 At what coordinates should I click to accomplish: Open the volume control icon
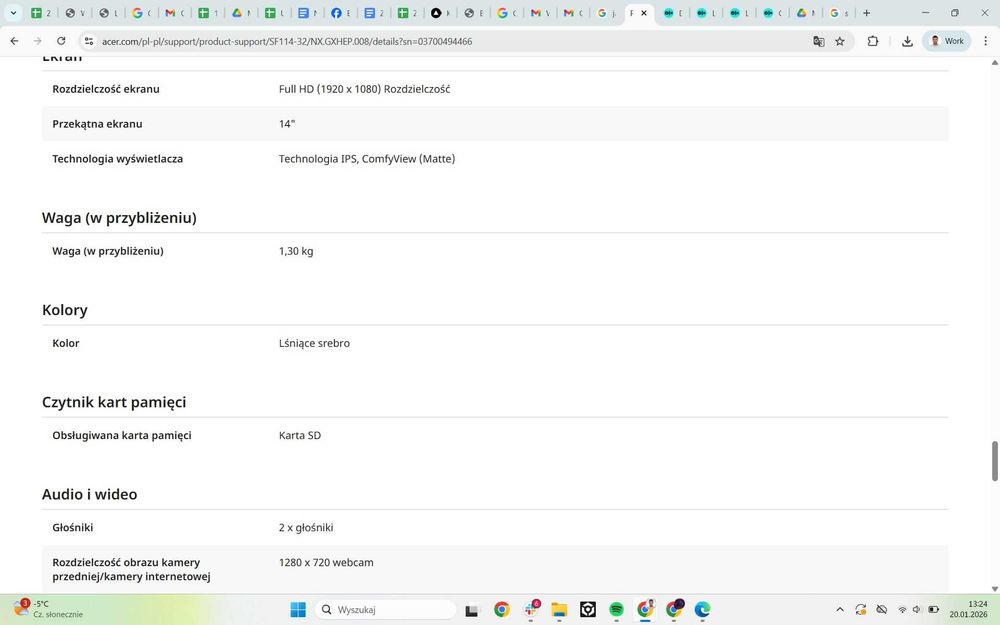click(916, 610)
